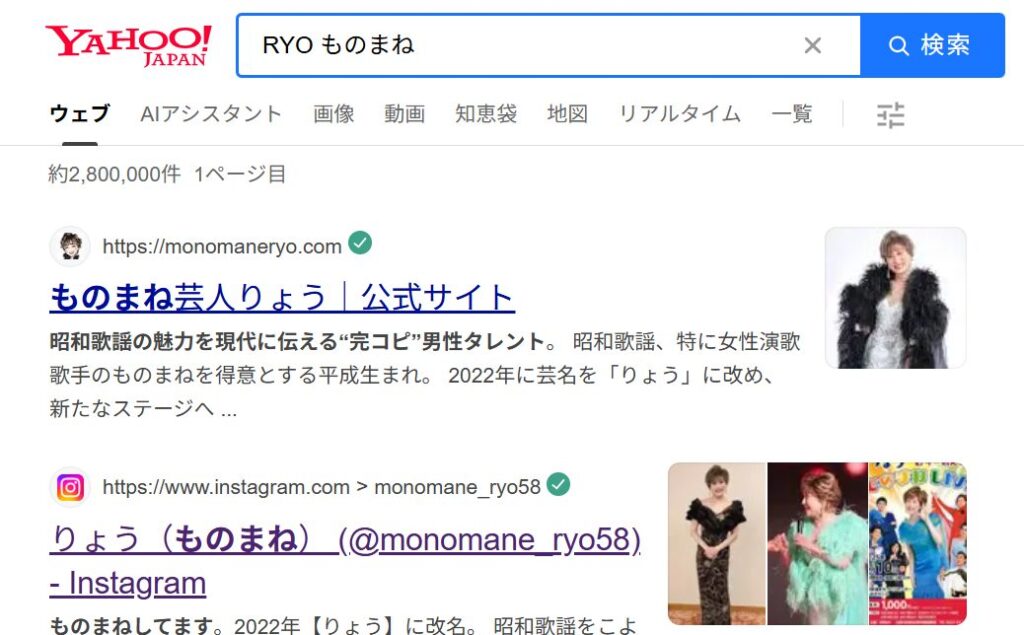Clear the search box with X icon
Image resolution: width=1024 pixels, height=635 pixels.
pyautogui.click(x=812, y=45)
